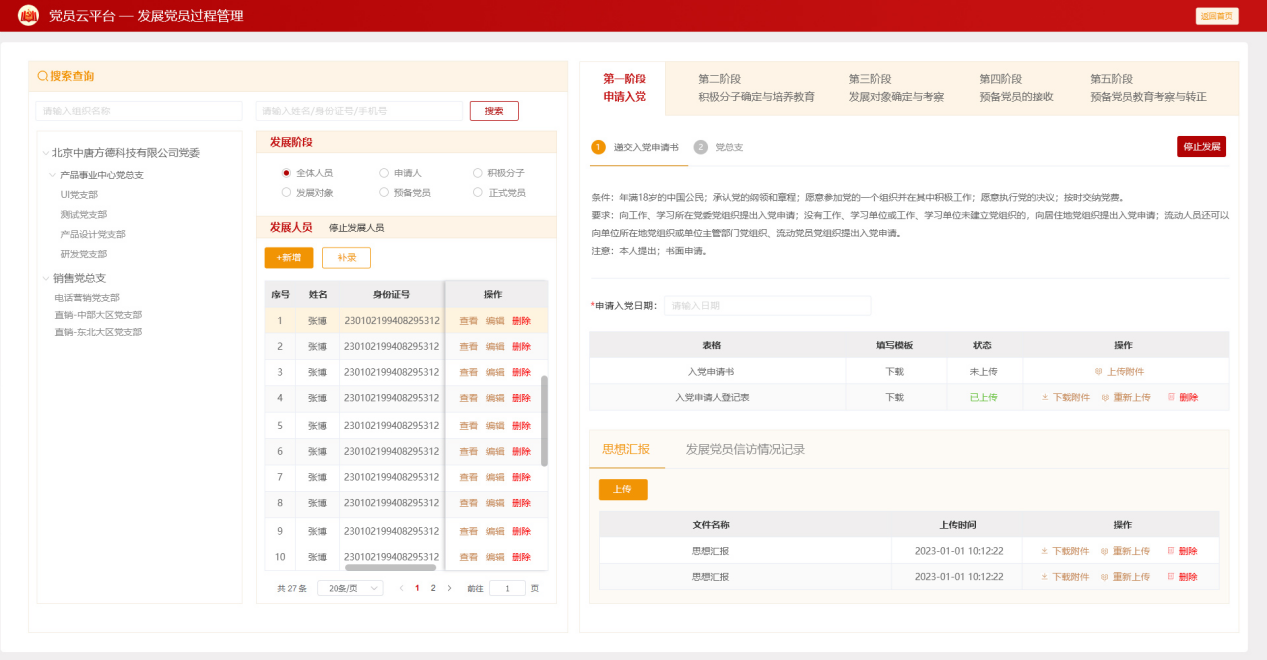Click the red 停止发展 button
The height and width of the screenshot is (660, 1267).
point(1201,147)
